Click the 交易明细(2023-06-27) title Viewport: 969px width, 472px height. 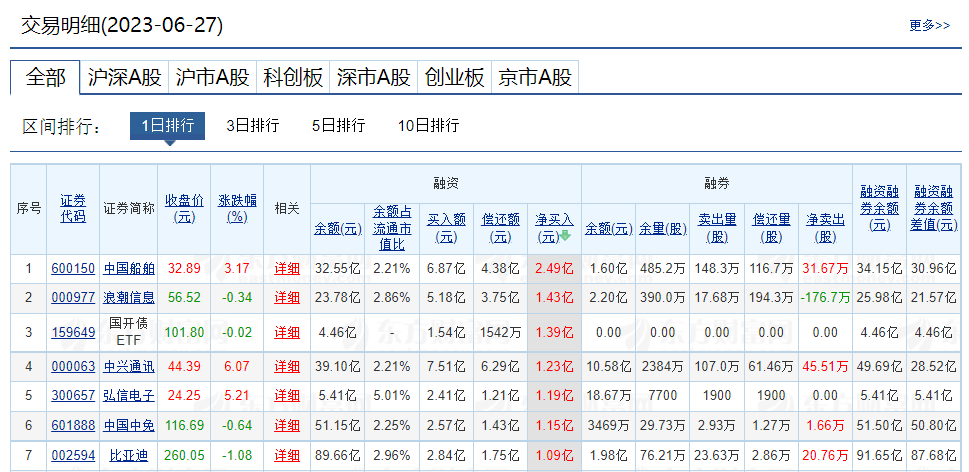[122, 25]
